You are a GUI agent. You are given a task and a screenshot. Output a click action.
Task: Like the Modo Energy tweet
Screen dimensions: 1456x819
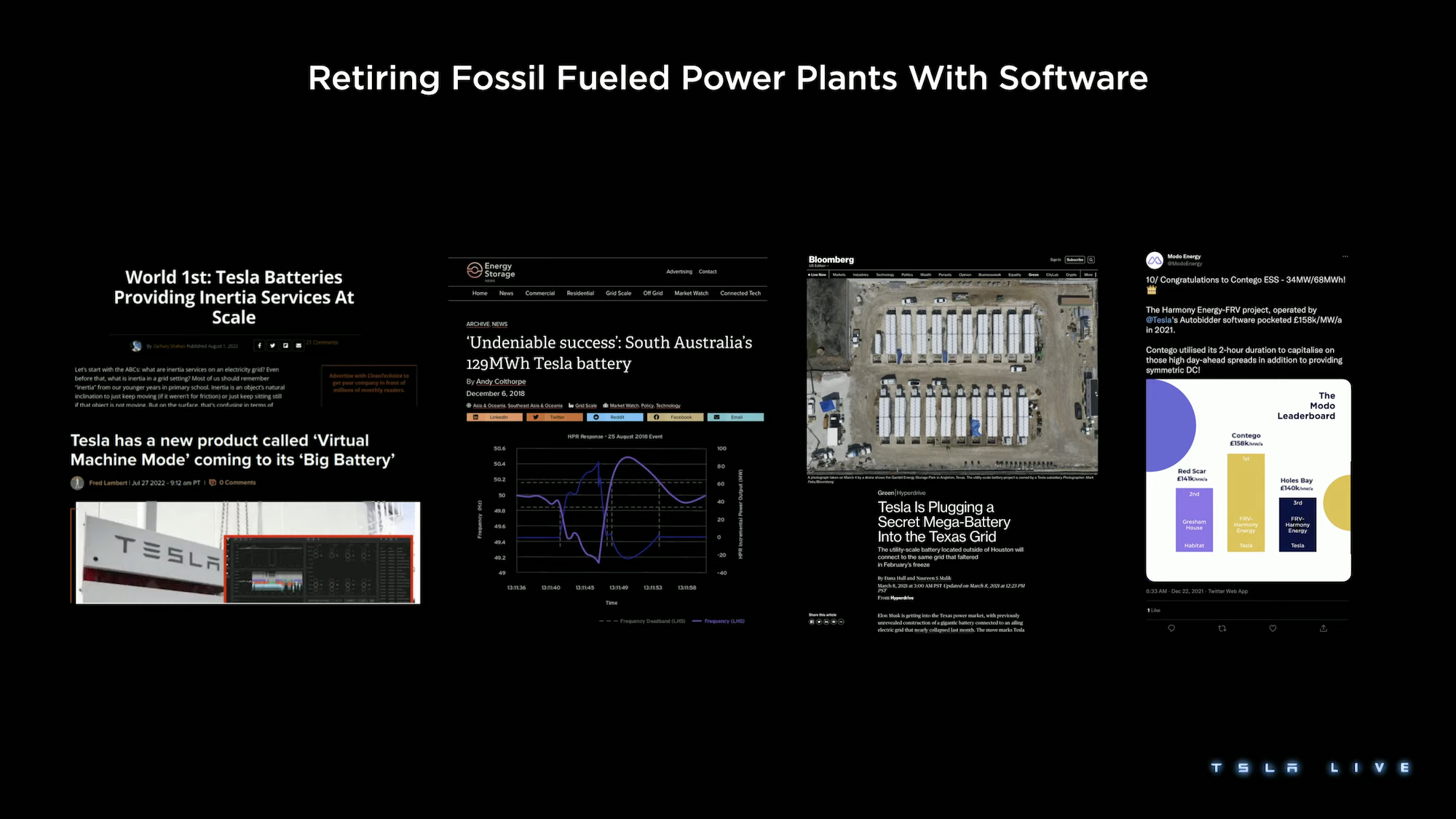[x=1273, y=628]
